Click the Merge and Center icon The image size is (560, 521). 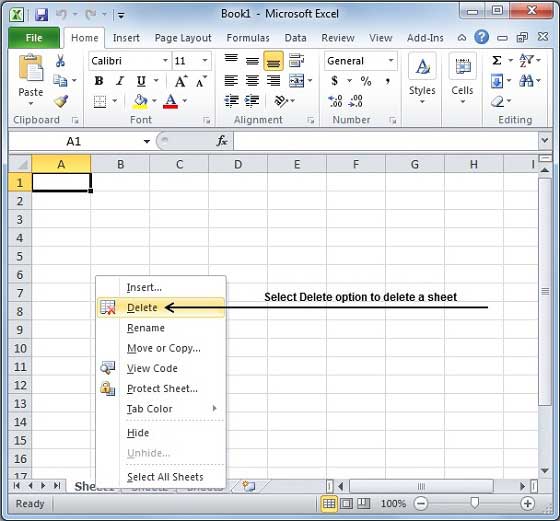(x=296, y=81)
